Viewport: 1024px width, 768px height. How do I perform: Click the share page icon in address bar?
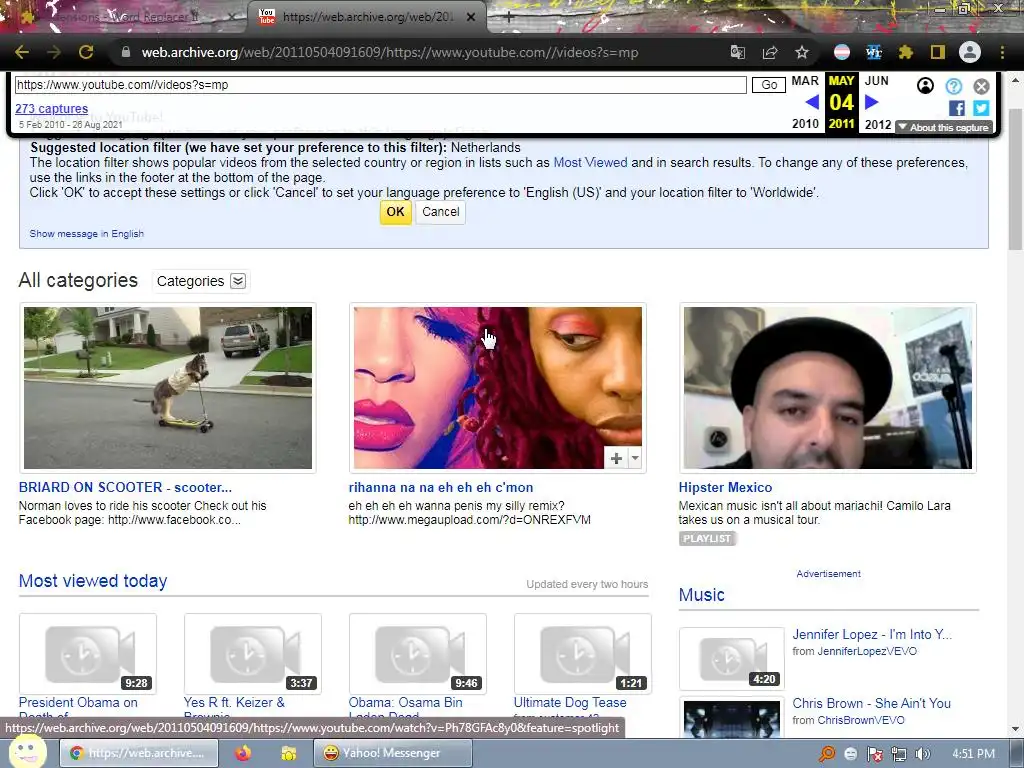coord(770,52)
